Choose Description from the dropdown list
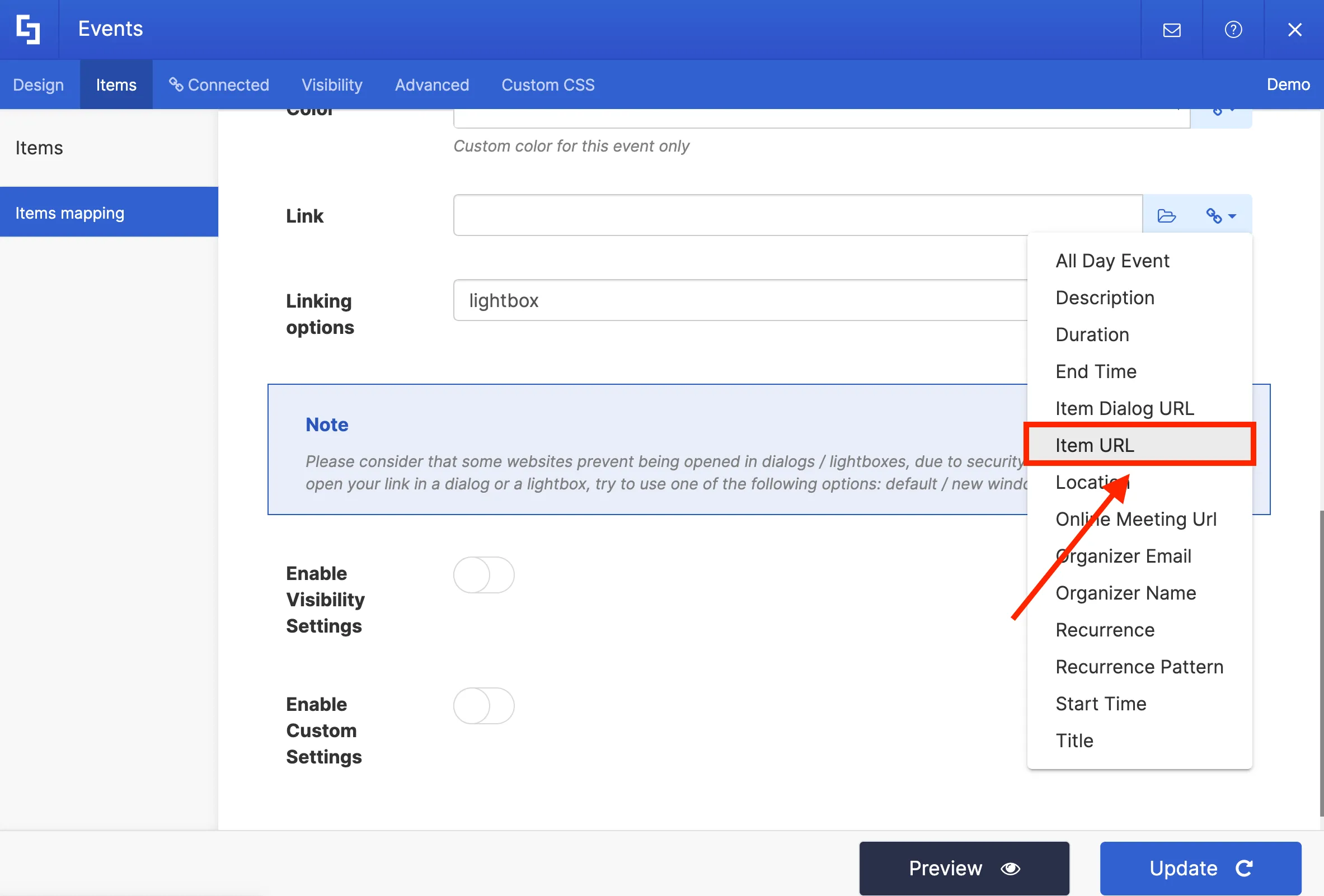 click(x=1139, y=298)
